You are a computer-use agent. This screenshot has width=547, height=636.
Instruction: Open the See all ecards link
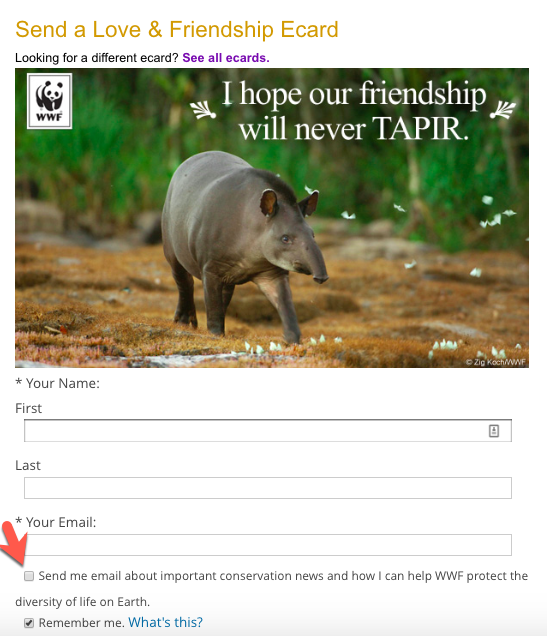point(226,58)
